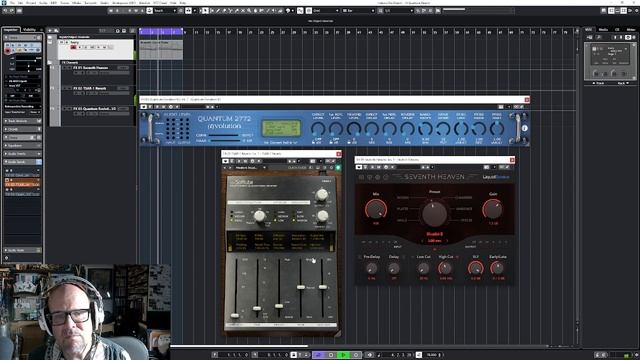Click Seventh Heaven VLF knob
640x360 pixels.
[x=476, y=268]
